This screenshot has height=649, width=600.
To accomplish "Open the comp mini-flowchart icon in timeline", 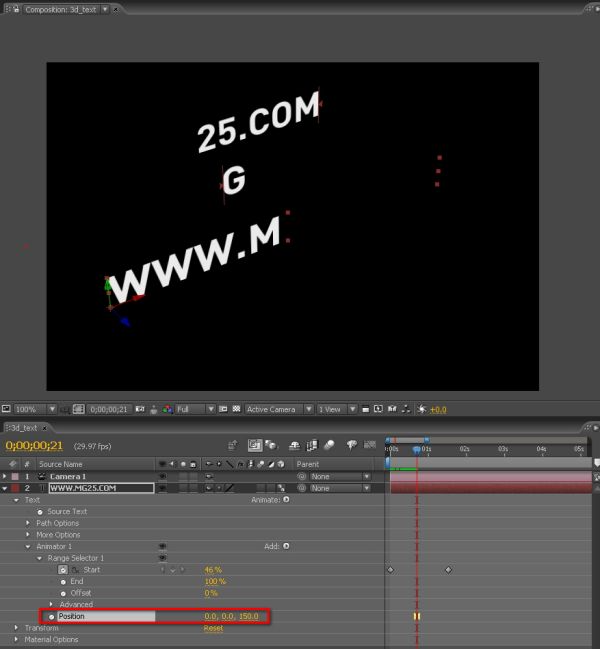I will pyautogui.click(x=232, y=445).
